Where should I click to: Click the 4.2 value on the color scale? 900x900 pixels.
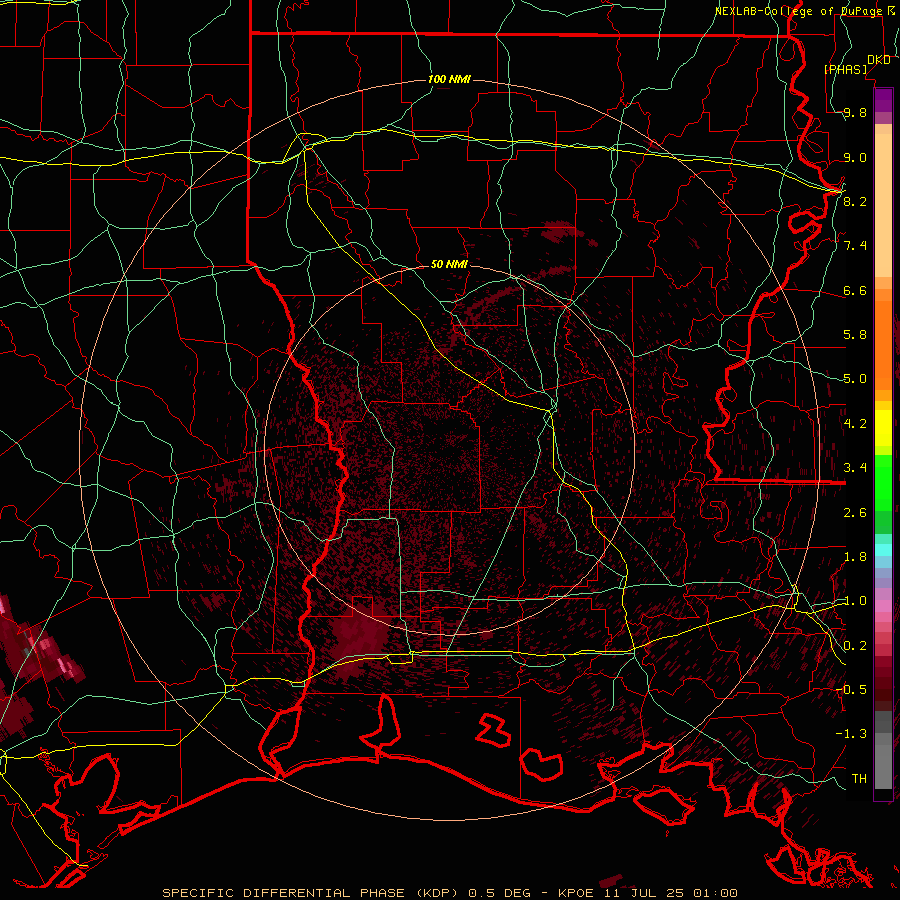(x=855, y=424)
